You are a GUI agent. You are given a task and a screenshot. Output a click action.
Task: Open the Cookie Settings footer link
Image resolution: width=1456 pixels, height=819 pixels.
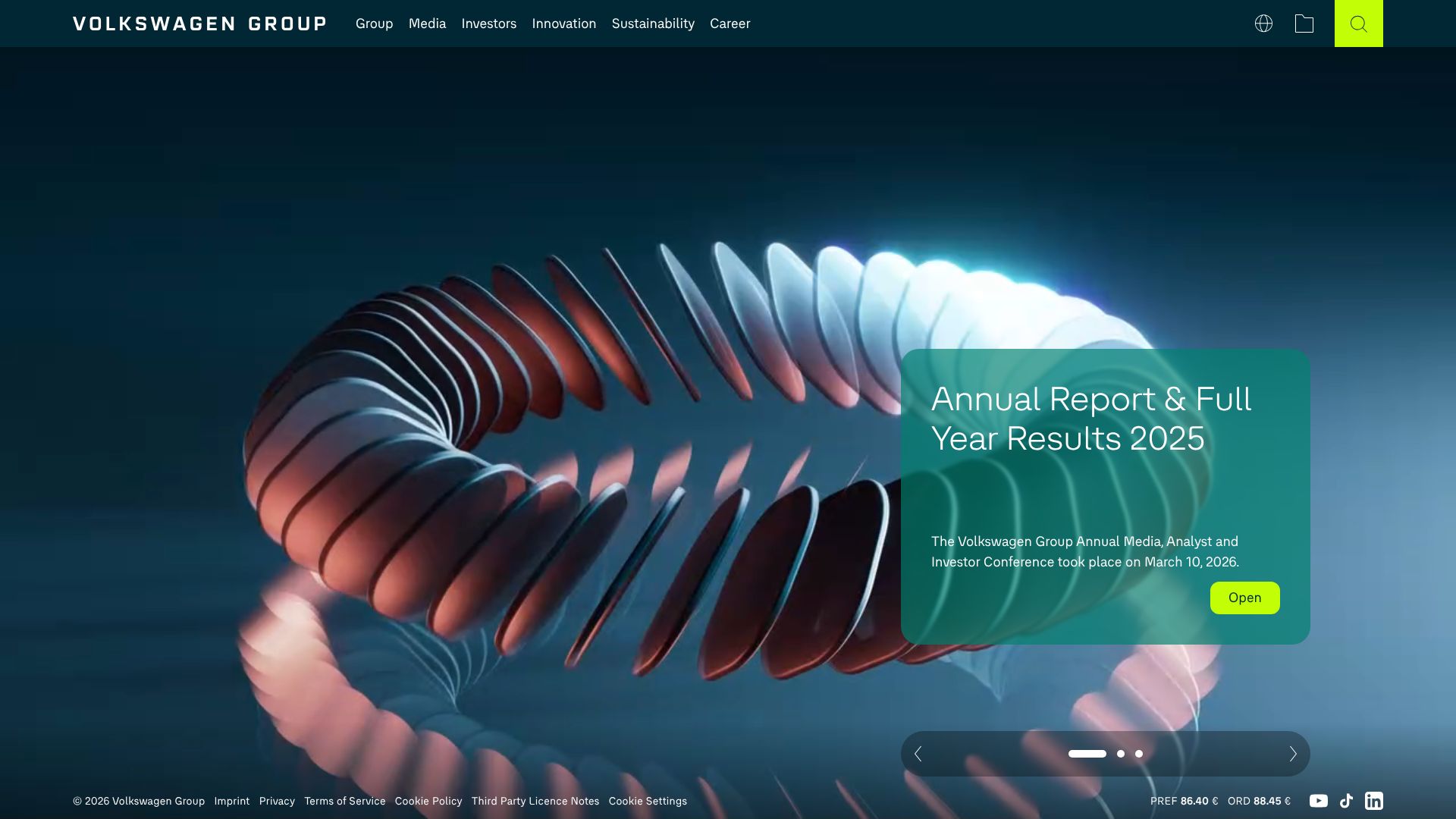coord(648,801)
